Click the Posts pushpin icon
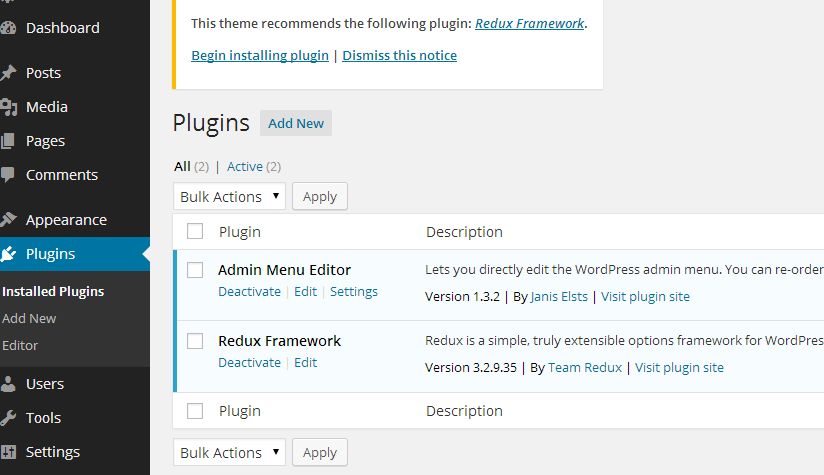 coord(8,73)
